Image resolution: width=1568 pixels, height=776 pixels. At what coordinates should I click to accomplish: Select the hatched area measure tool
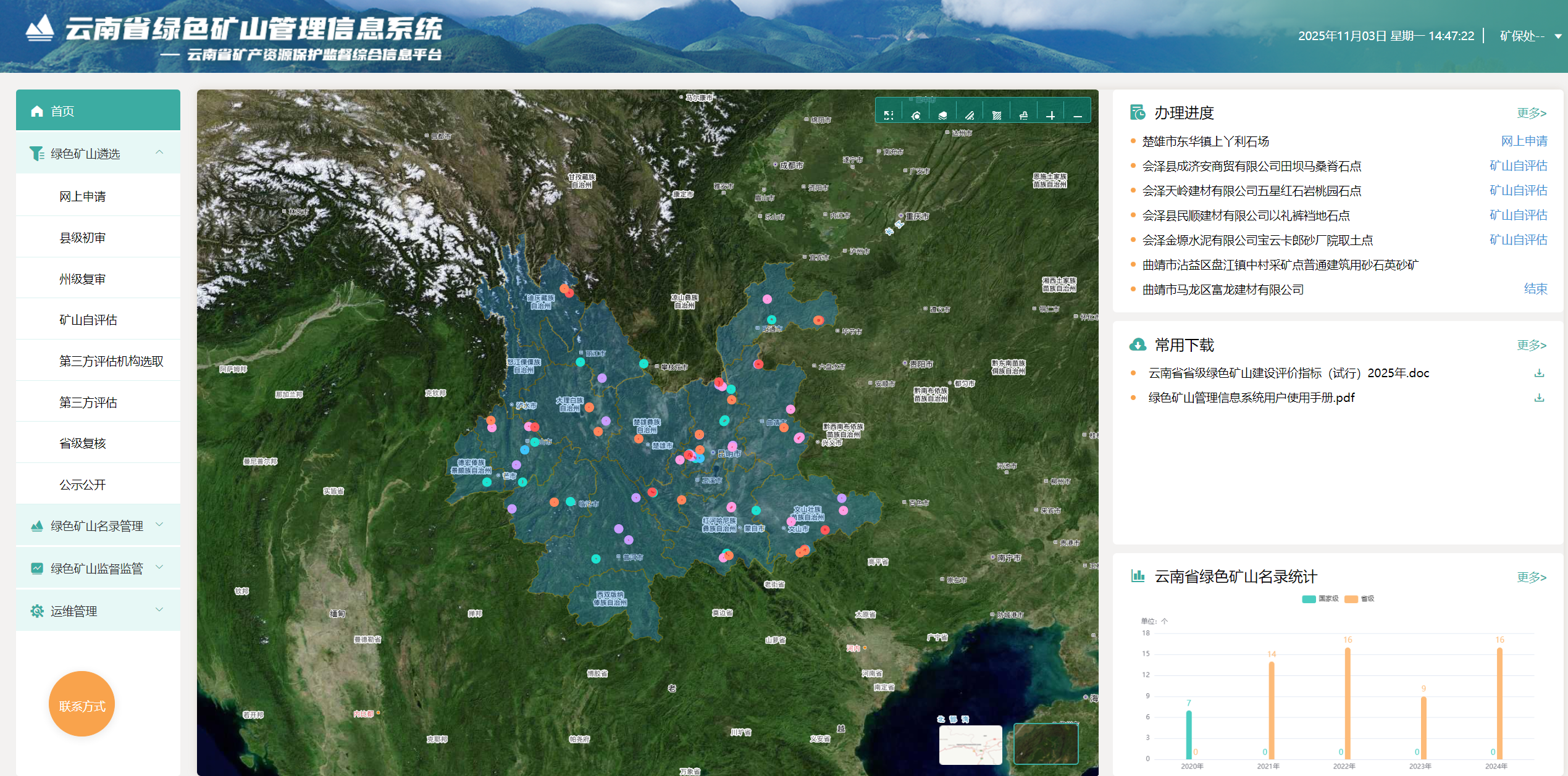[996, 115]
